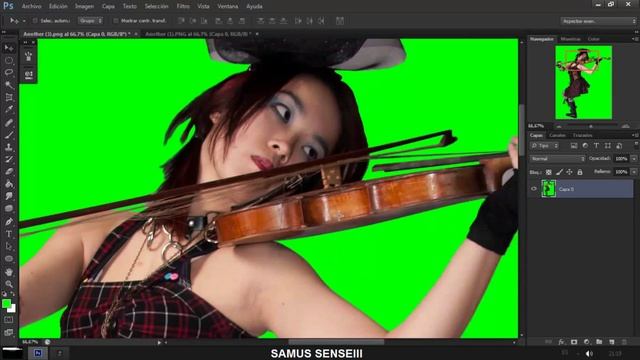Click smart object filter icon
This screenshot has height=360, width=640.
click(619, 146)
